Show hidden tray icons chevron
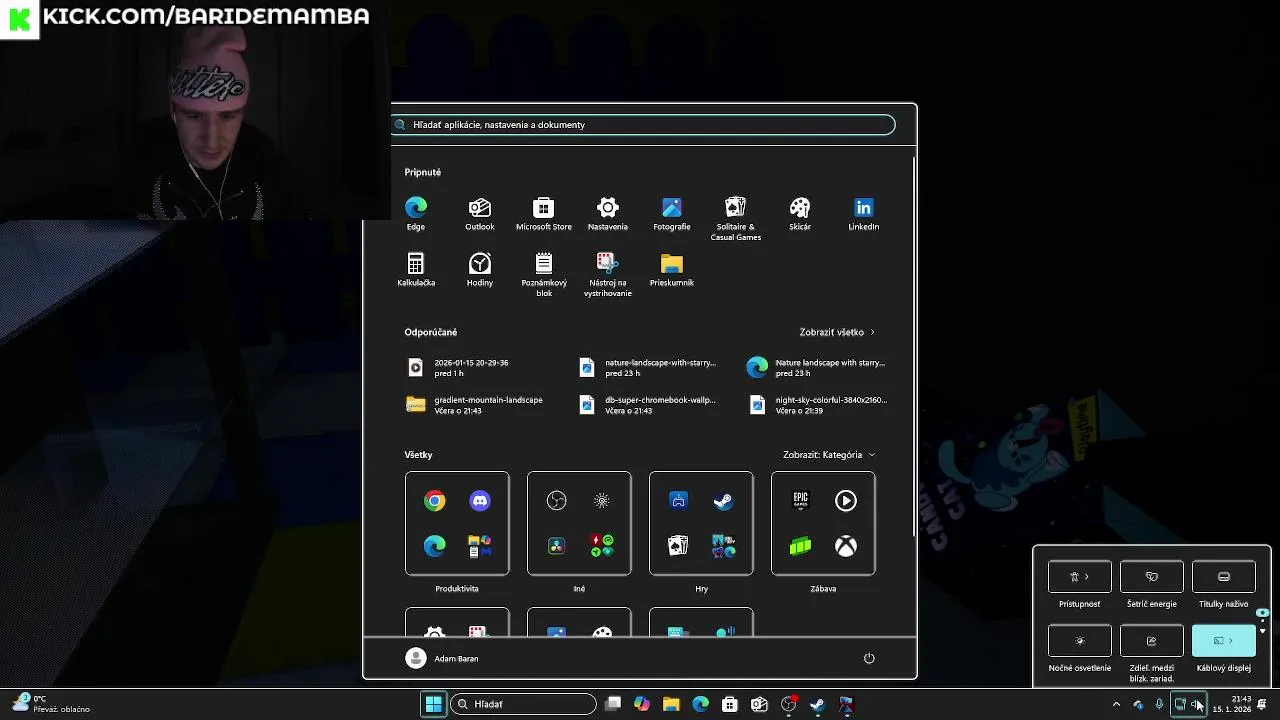 (1116, 704)
